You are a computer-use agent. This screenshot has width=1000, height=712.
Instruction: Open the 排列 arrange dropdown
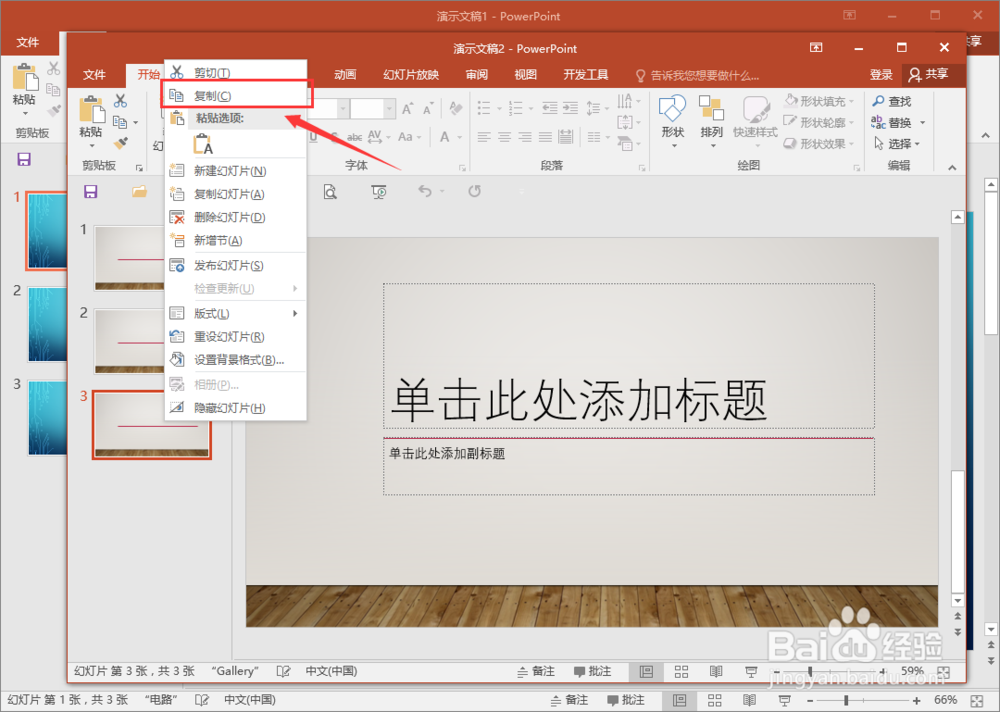click(711, 121)
